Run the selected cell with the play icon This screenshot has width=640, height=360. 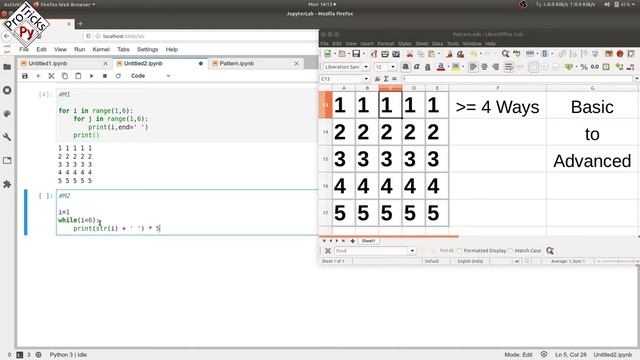pyautogui.click(x=91, y=76)
